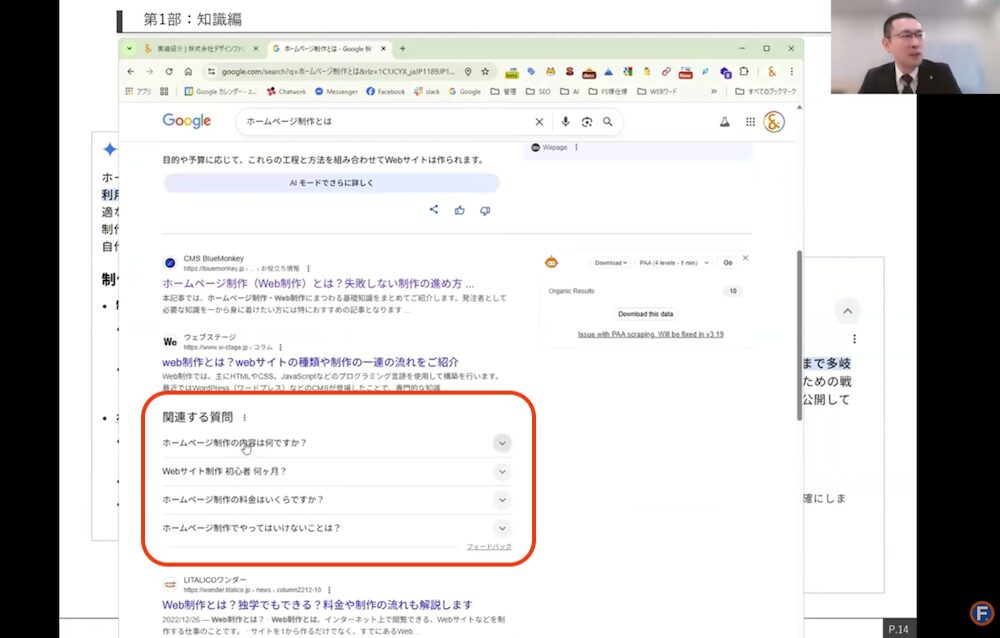Image resolution: width=1000 pixels, height=638 pixels.
Task: Click the share icon below the AI overview
Action: coord(433,209)
